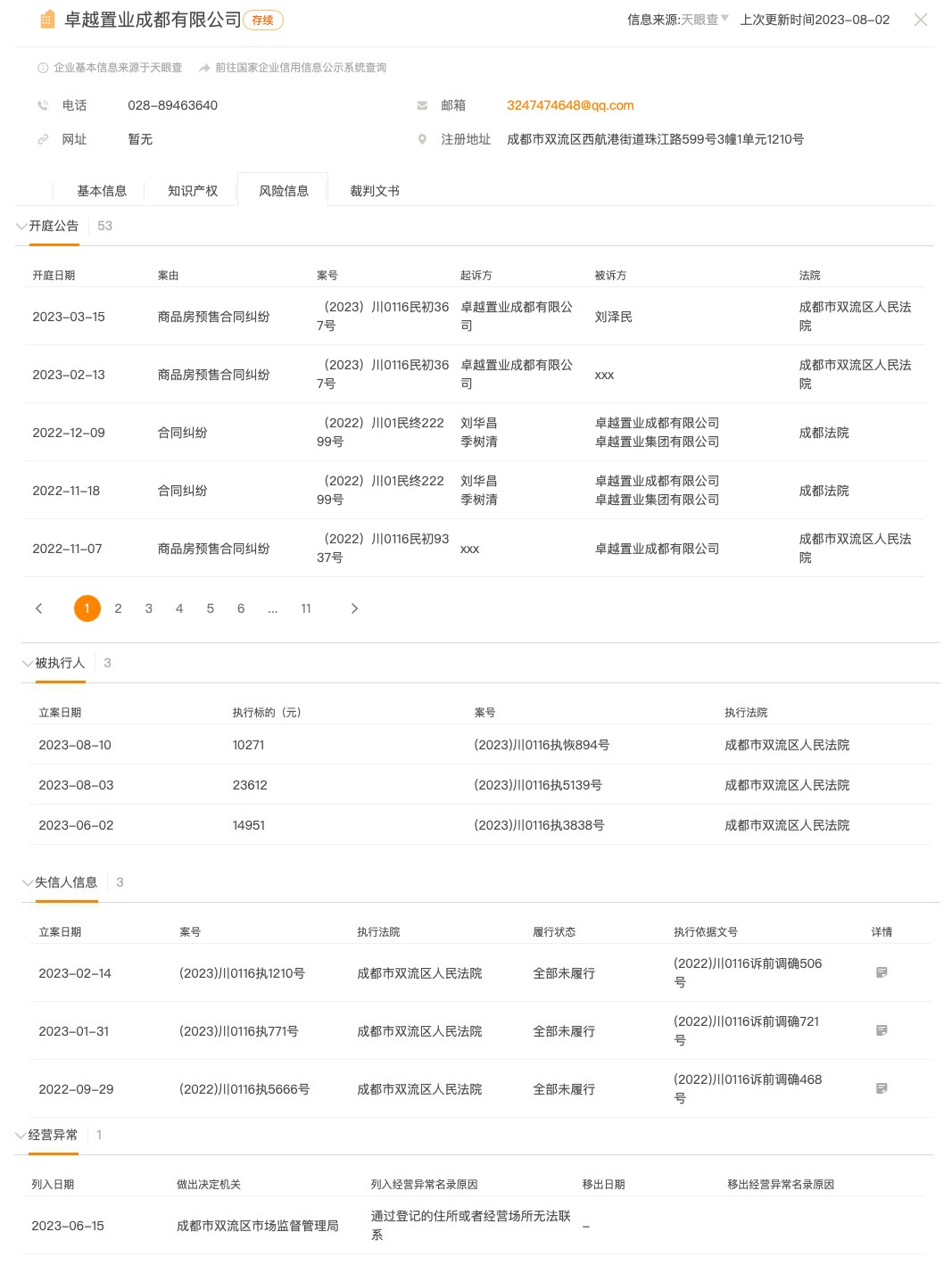This screenshot has width=952, height=1265.
Task: Switch to the 知识产权 tab
Action: pyautogui.click(x=193, y=191)
